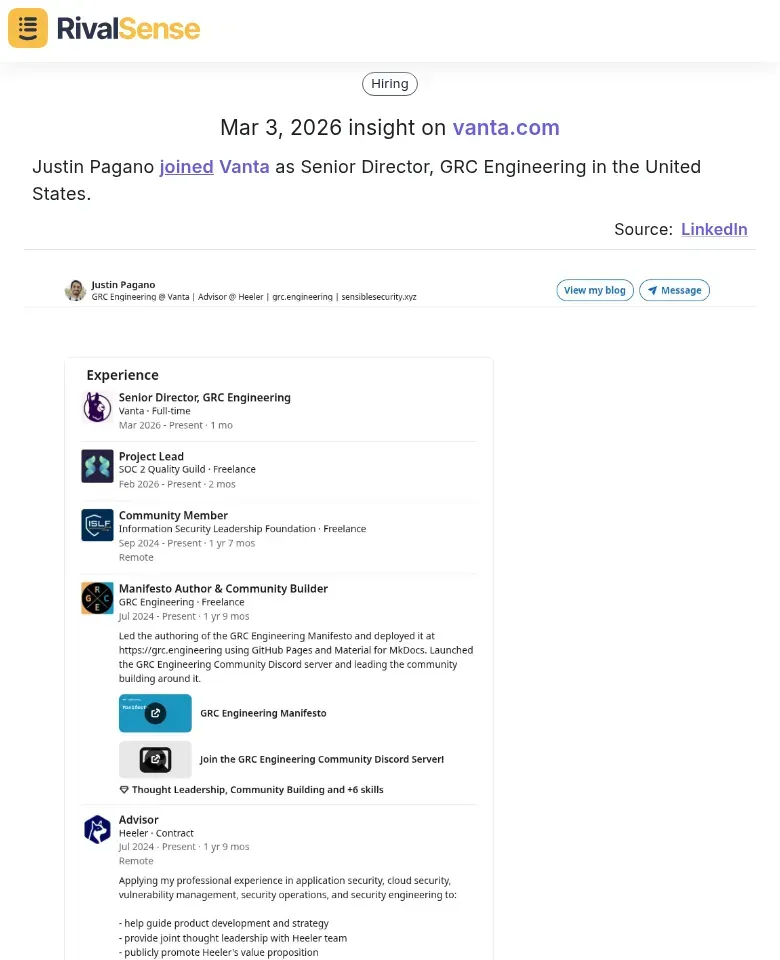Click the external-link icon on the Manifesto thumbnail
The image size is (780, 960).
click(155, 713)
